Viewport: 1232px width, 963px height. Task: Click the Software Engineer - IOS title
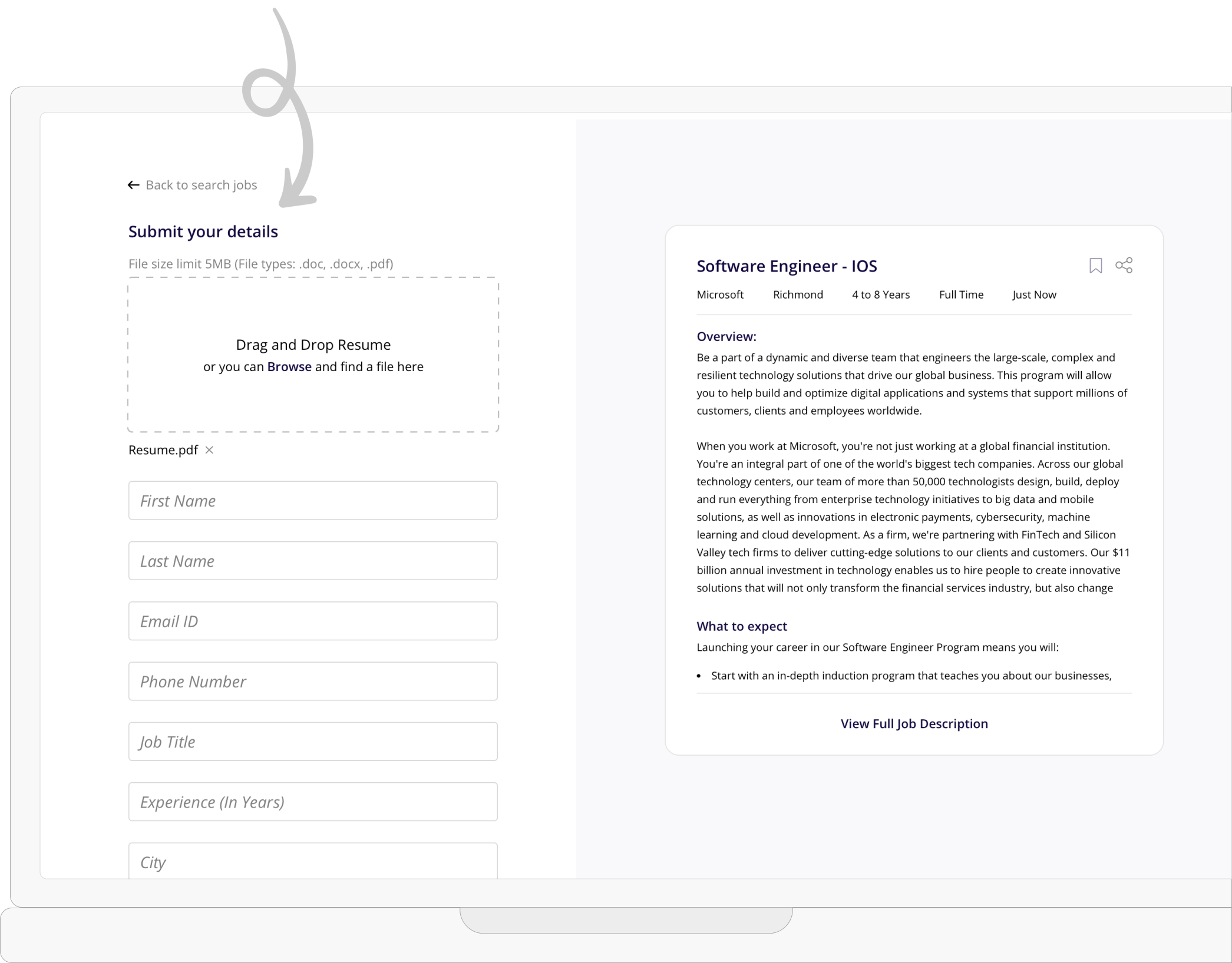pyautogui.click(x=787, y=266)
